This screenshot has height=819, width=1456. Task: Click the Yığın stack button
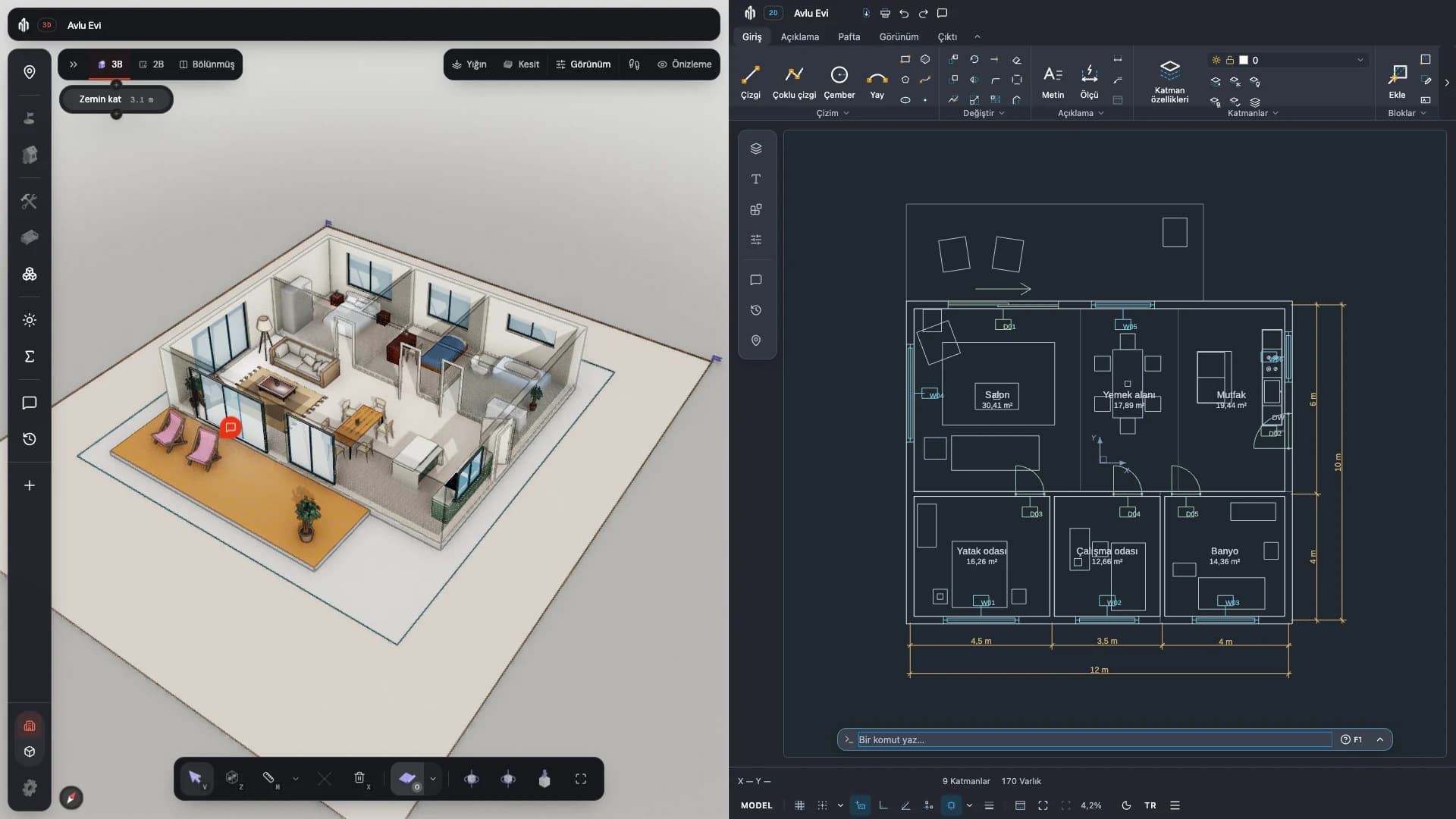pyautogui.click(x=469, y=64)
